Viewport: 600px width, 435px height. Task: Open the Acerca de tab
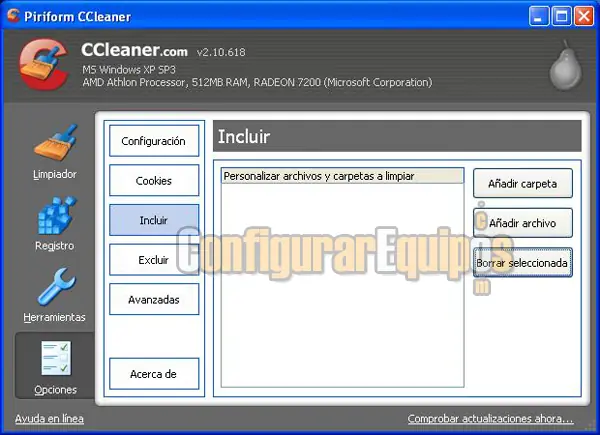(154, 374)
